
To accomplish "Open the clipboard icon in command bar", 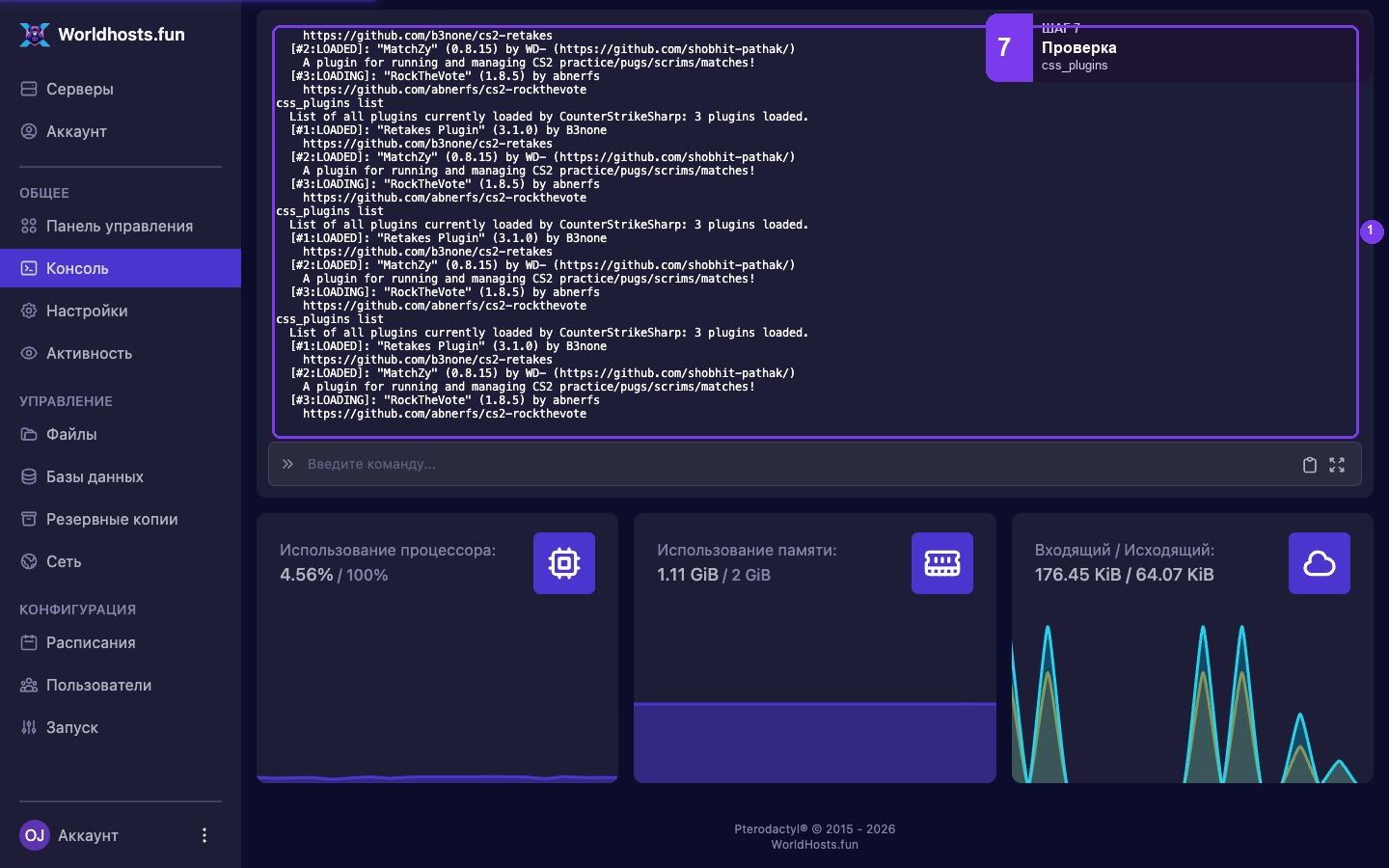I will pyautogui.click(x=1309, y=465).
